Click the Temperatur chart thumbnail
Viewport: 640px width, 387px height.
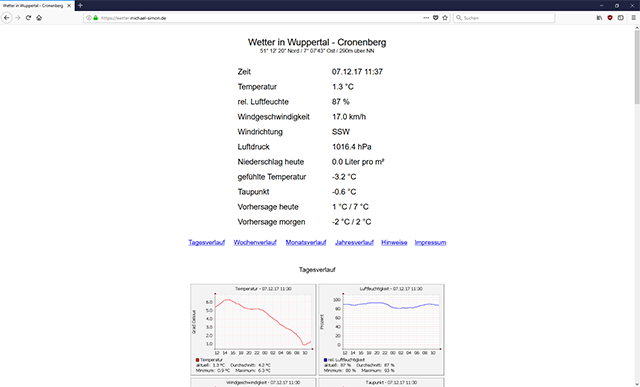pos(253,330)
